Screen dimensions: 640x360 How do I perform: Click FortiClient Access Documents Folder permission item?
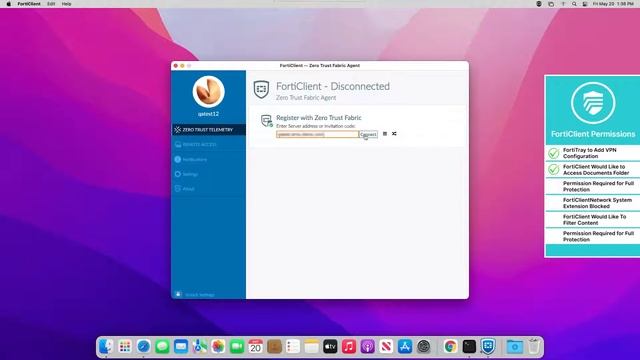point(593,170)
